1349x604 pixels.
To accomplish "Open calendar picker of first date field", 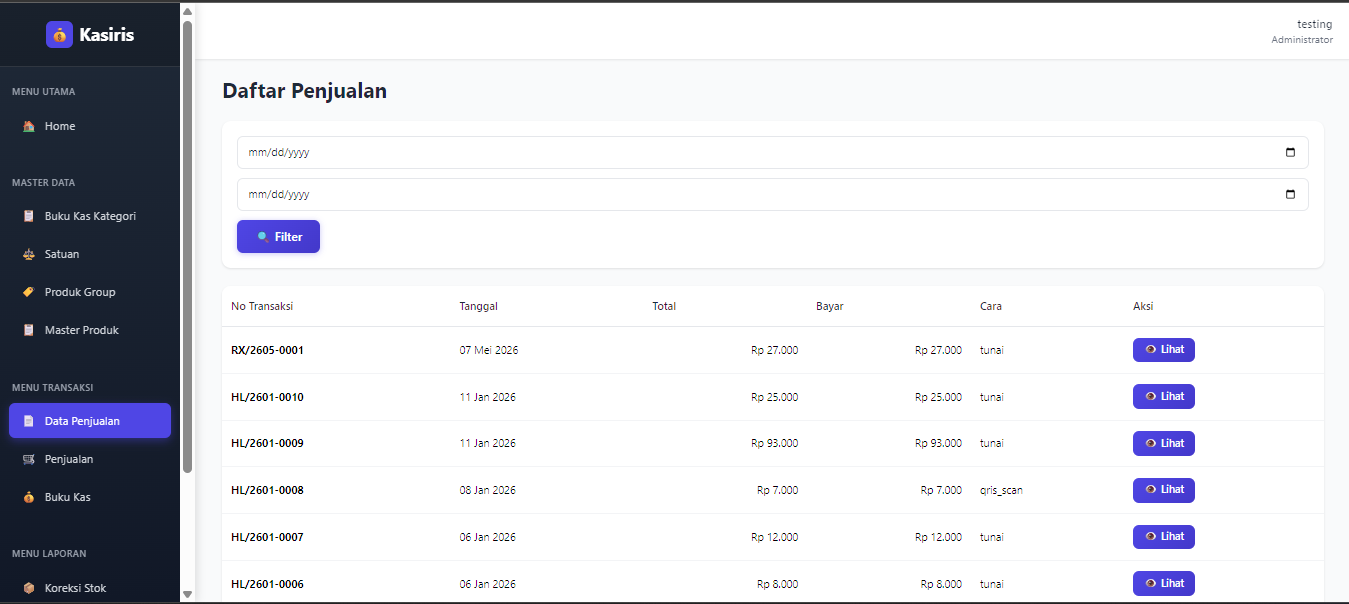I will (1290, 153).
